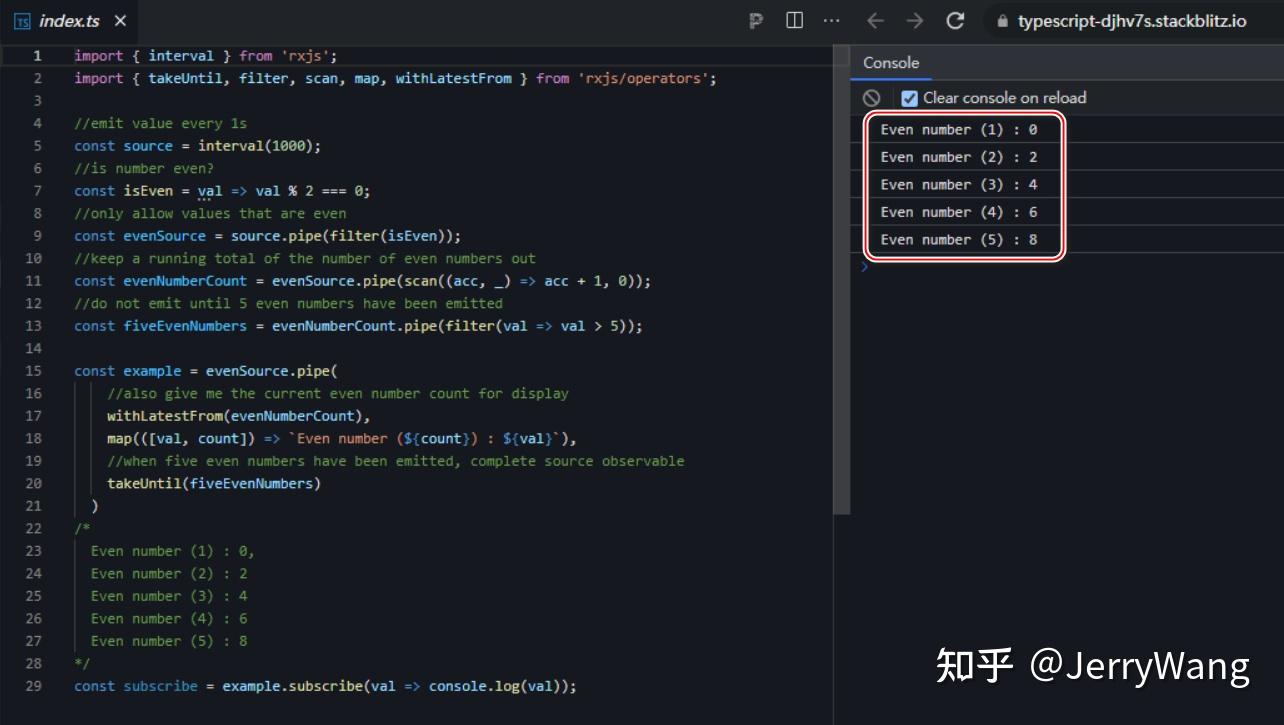
Task: Click 'isEven' variable on line 7
Action: (148, 191)
